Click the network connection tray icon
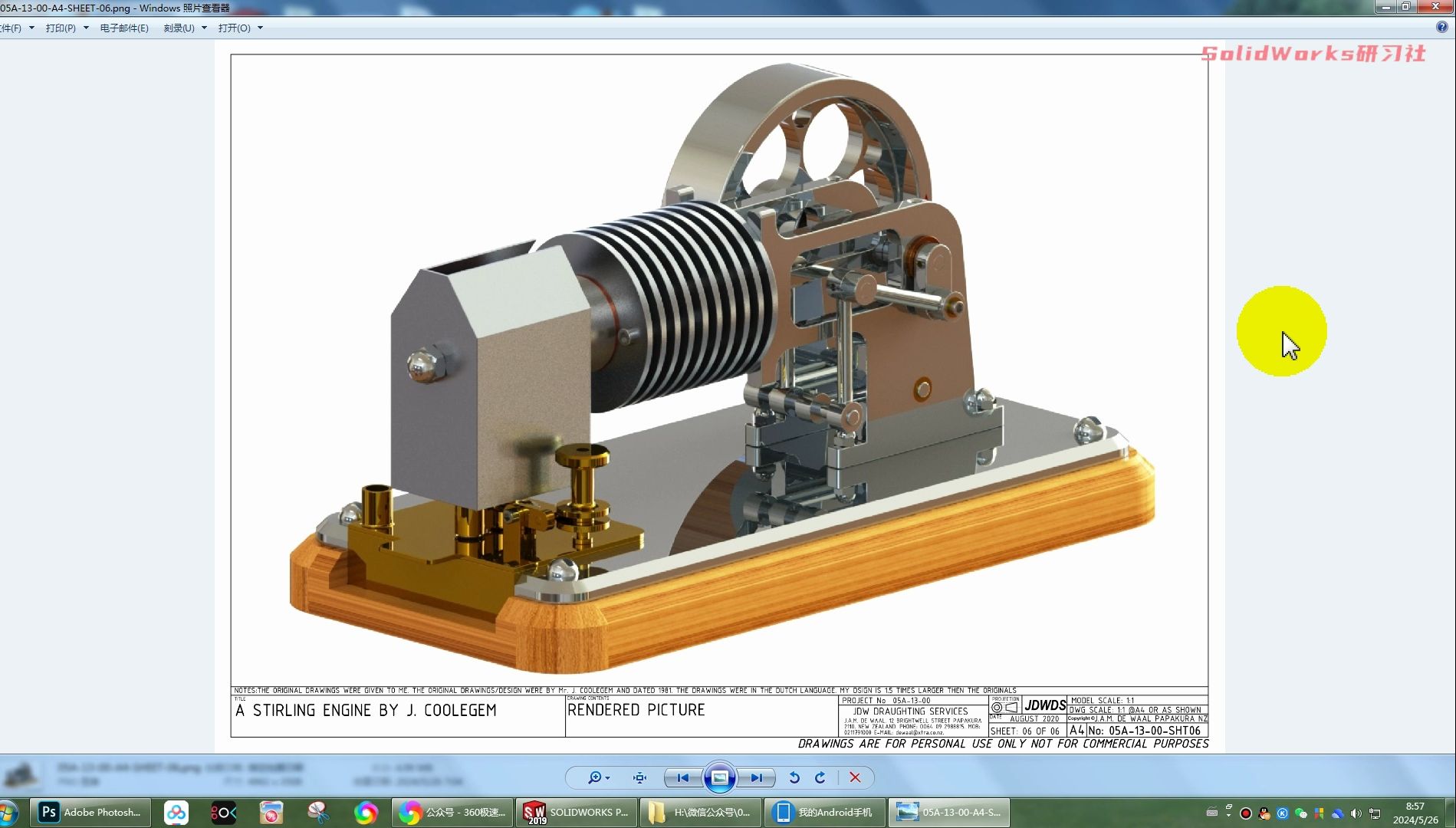The image size is (1456, 828). click(1375, 813)
